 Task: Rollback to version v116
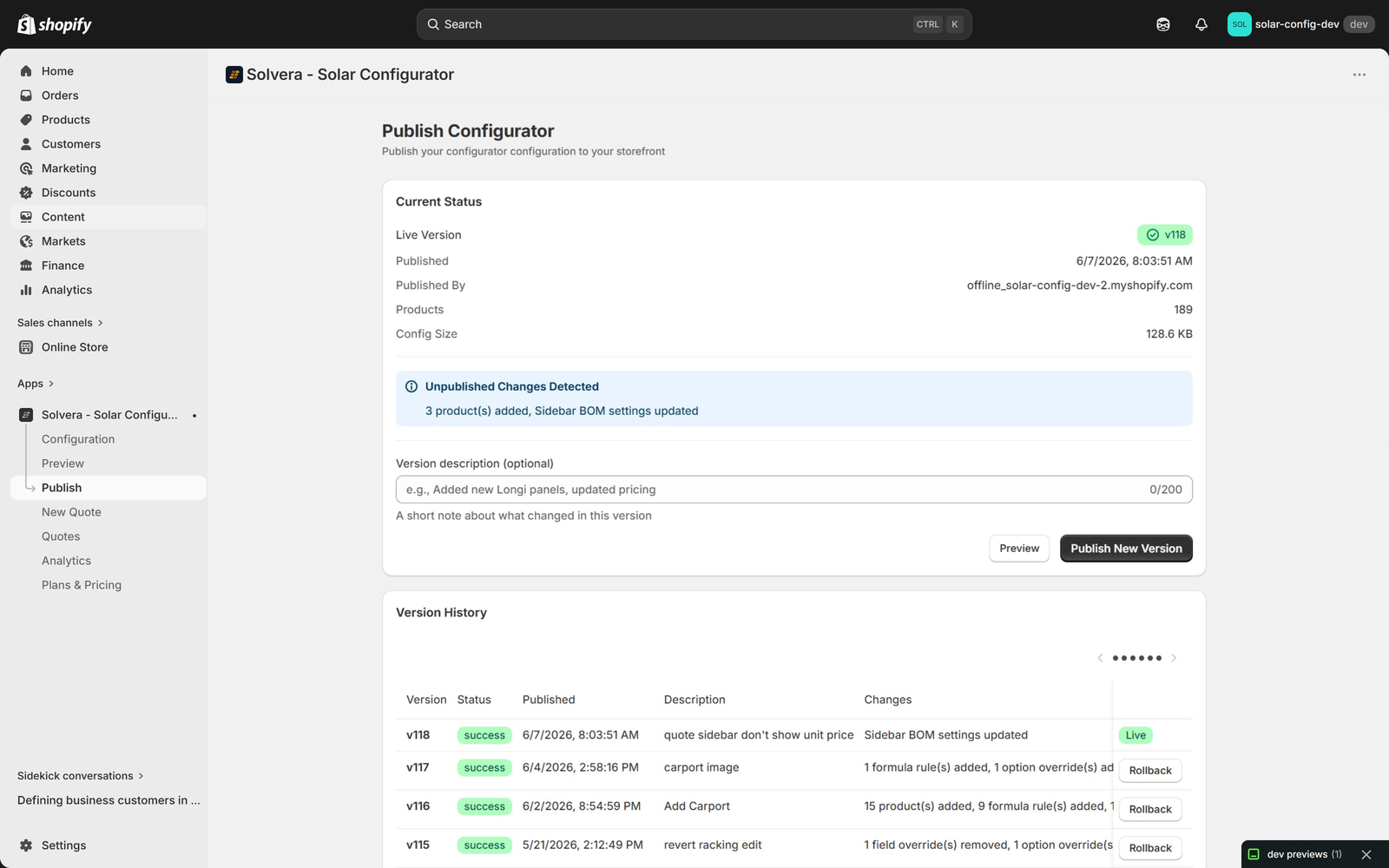click(x=1150, y=810)
